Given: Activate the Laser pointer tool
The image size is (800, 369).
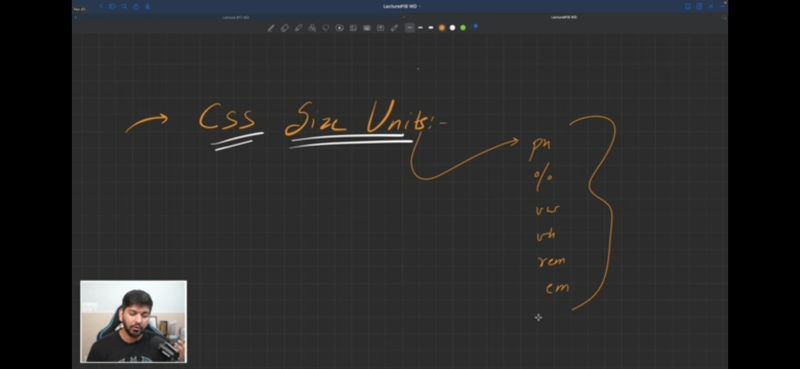Looking at the screenshot, I should coord(394,28).
